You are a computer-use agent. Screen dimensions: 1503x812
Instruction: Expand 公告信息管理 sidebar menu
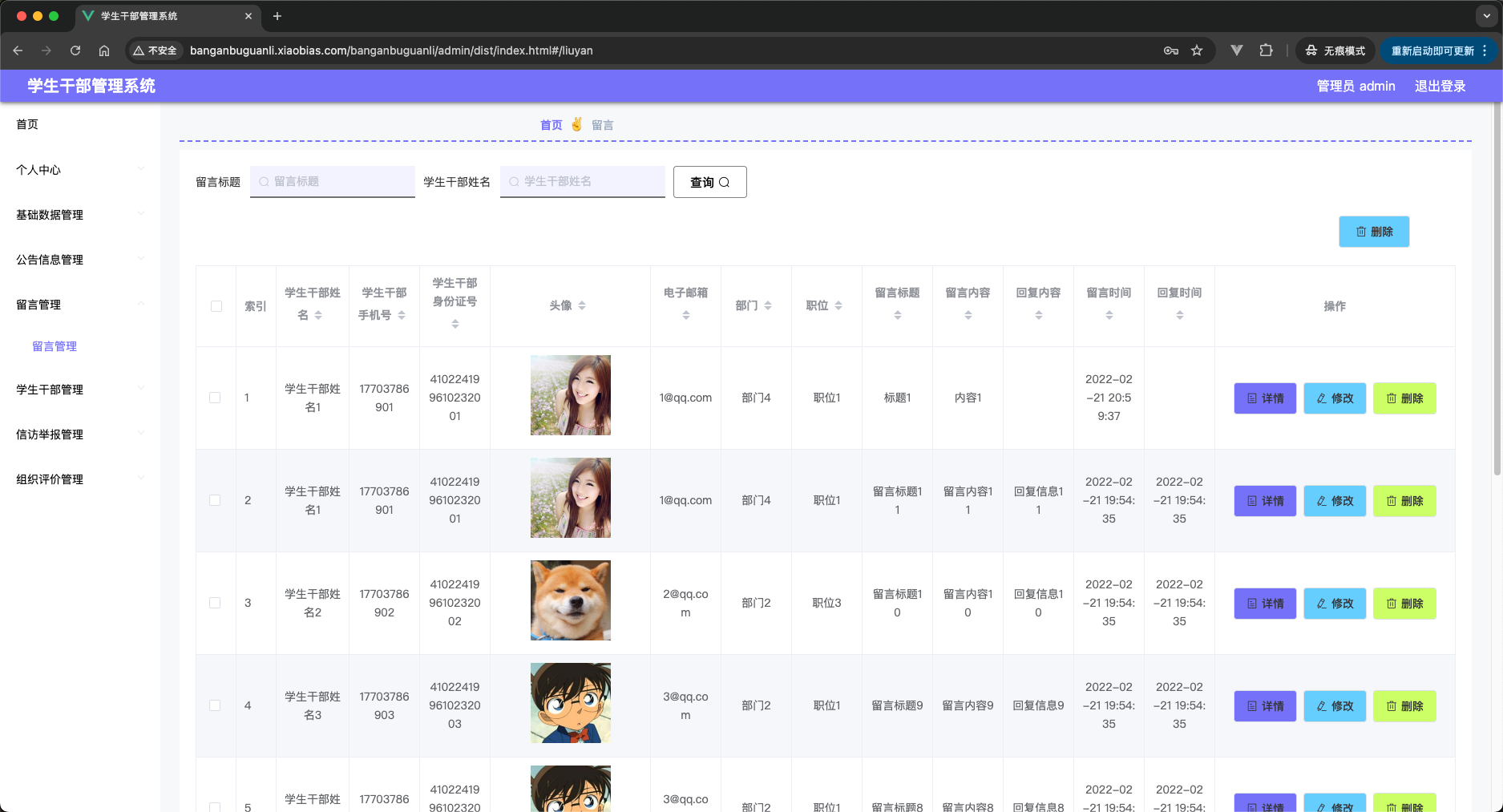[x=80, y=259]
